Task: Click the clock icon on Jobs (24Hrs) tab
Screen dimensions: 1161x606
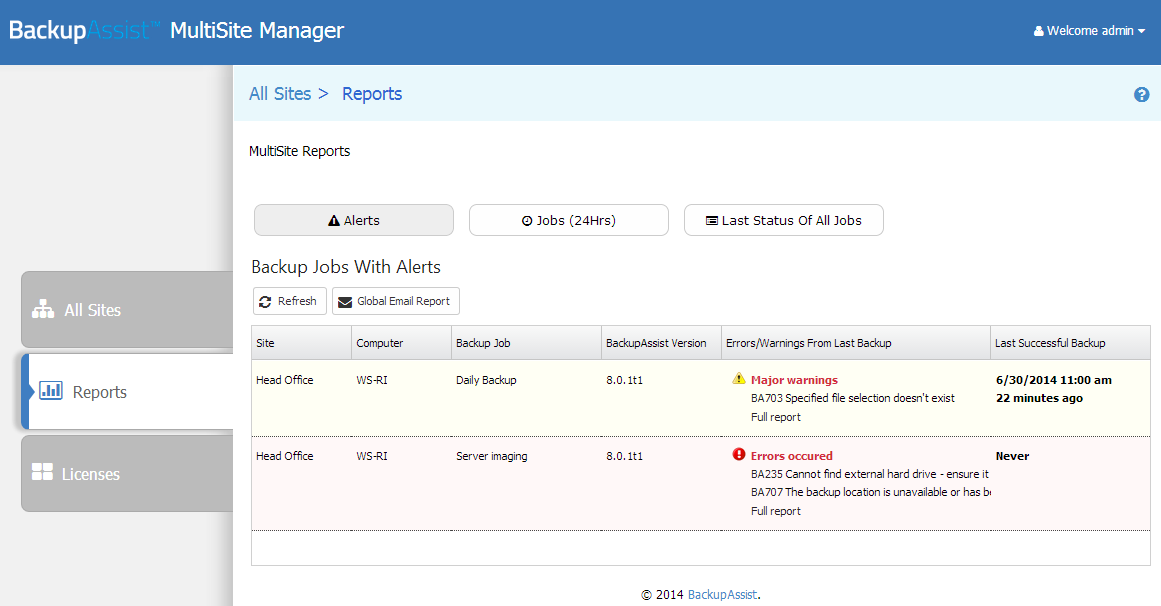Action: pos(527,221)
